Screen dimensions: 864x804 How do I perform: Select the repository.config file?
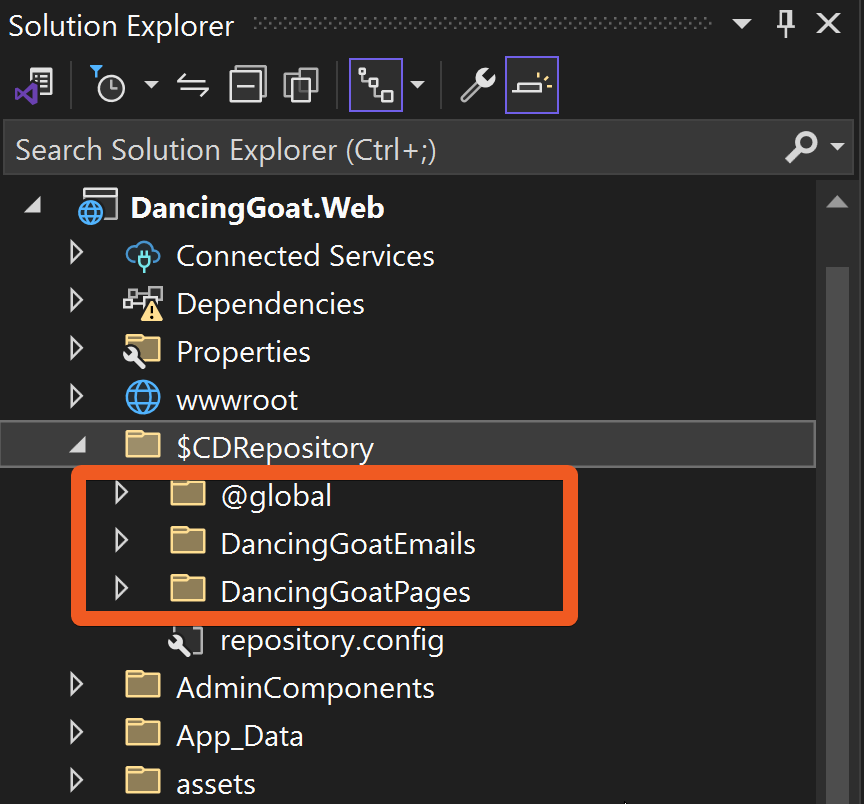(x=331, y=640)
